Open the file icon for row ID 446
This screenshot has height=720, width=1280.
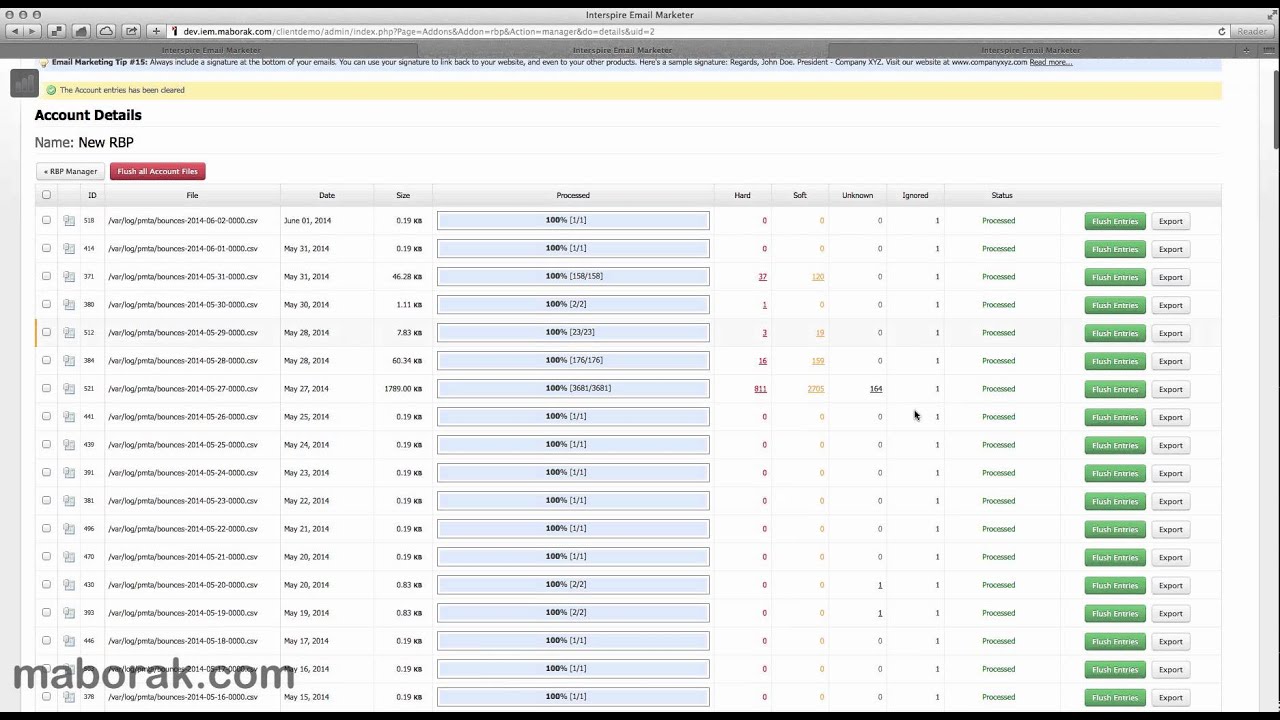tap(69, 641)
